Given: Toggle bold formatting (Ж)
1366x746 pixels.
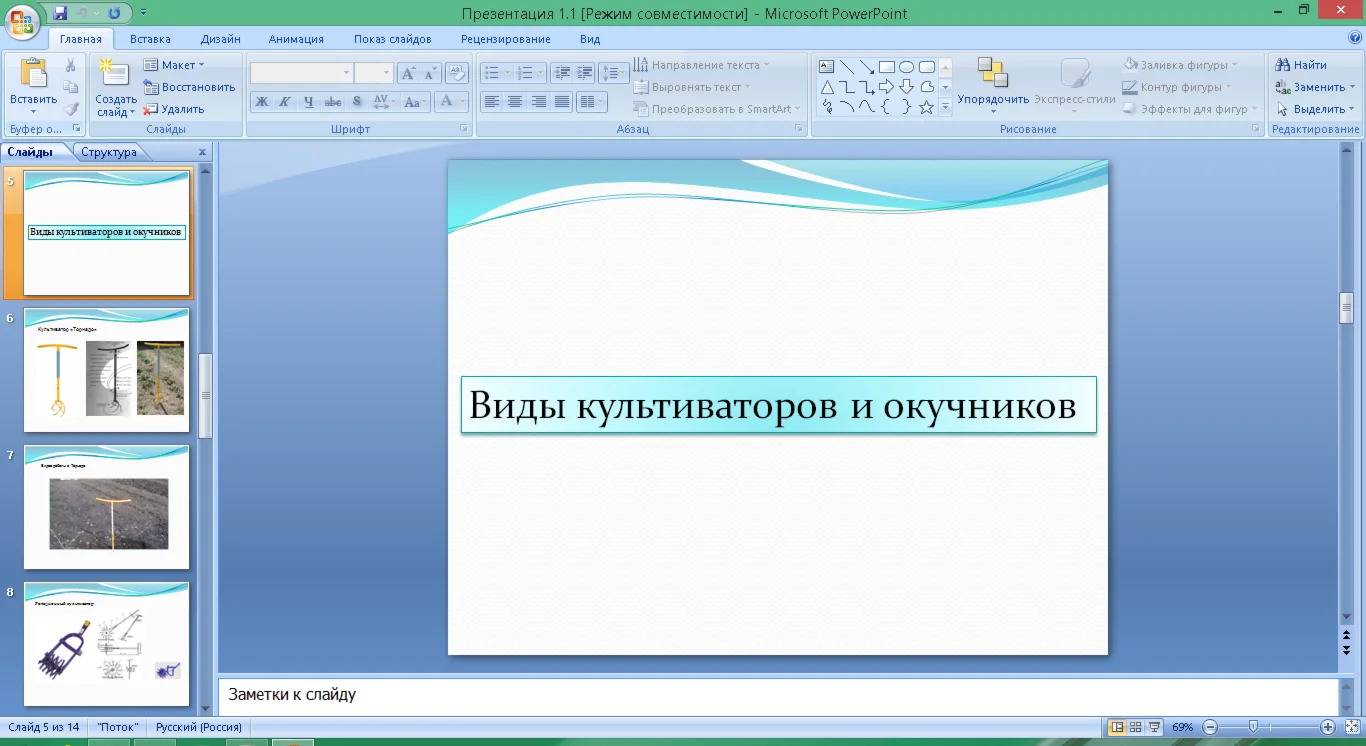Looking at the screenshot, I should point(261,102).
